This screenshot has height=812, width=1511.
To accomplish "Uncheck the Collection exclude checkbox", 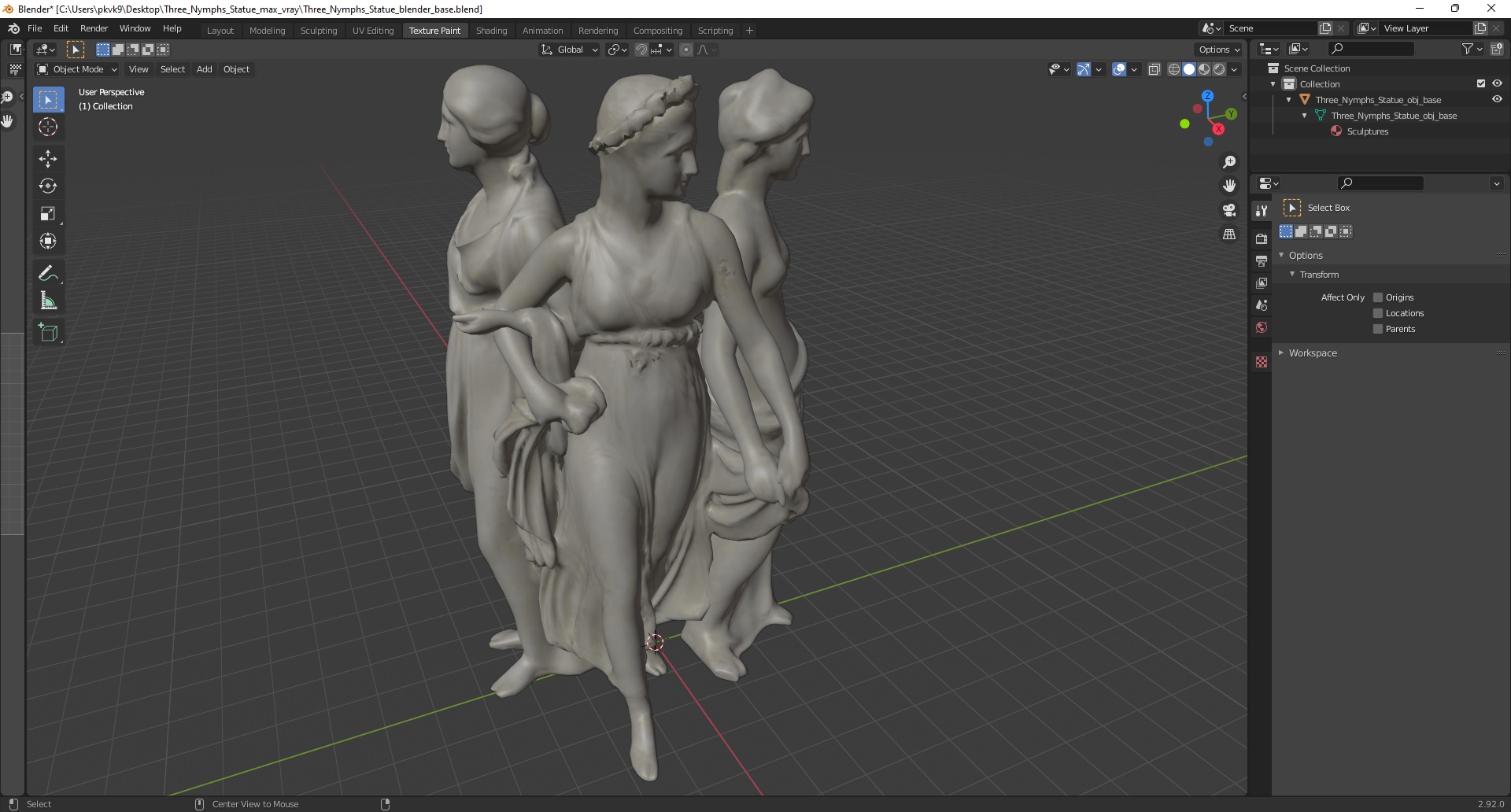I will point(1480,83).
